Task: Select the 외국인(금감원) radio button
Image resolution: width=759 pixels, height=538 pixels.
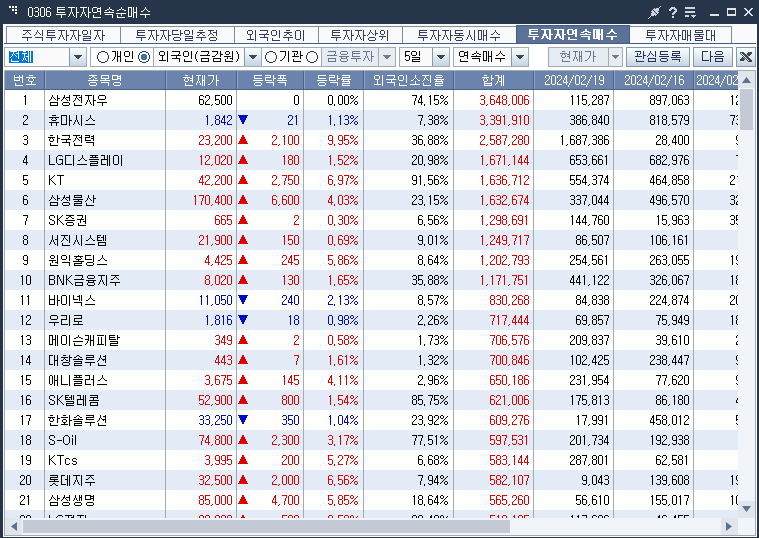Action: [x=144, y=57]
